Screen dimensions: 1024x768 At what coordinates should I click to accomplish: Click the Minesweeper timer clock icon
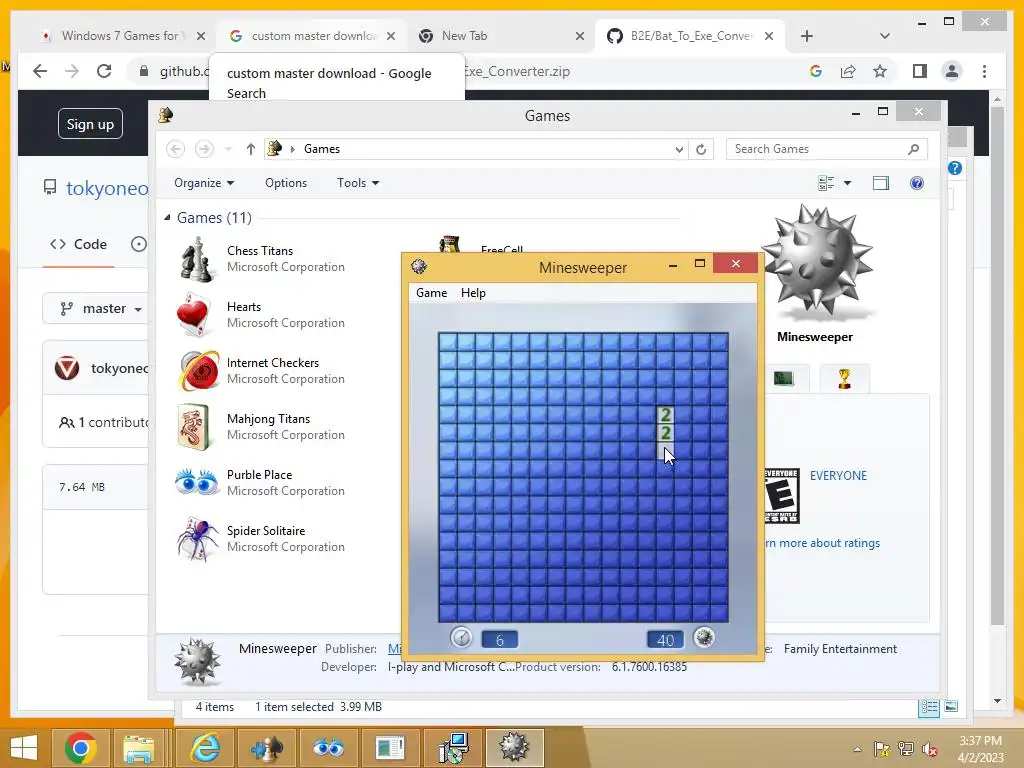tap(461, 637)
